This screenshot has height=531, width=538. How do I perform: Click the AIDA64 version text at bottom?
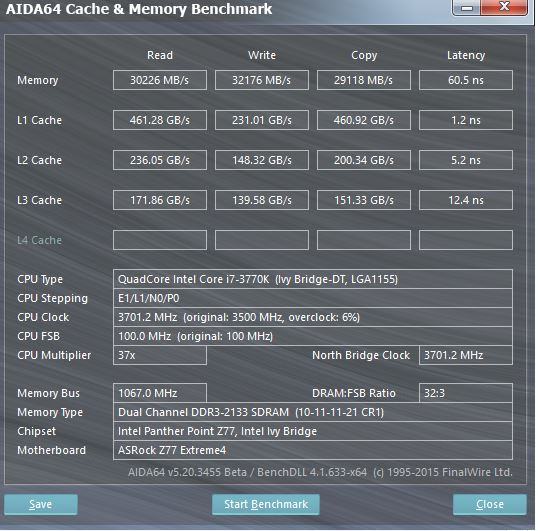[x=320, y=472]
